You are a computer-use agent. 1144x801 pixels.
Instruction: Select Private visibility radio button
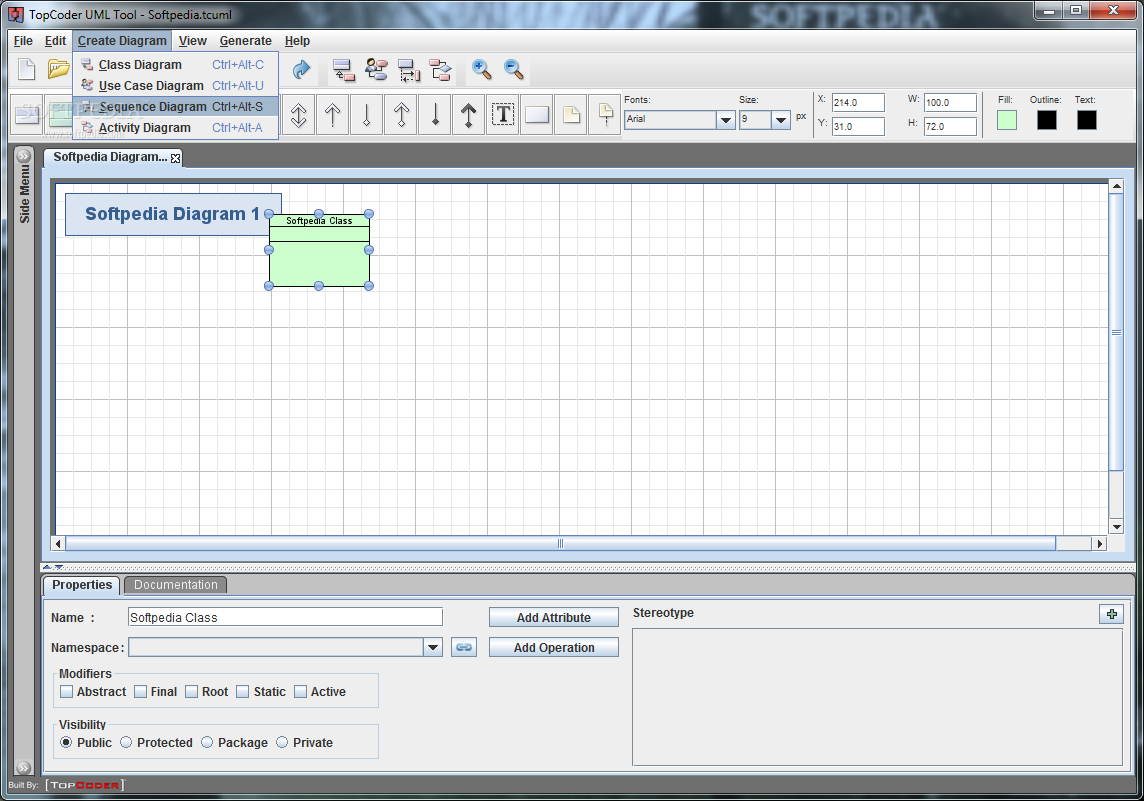coord(282,742)
